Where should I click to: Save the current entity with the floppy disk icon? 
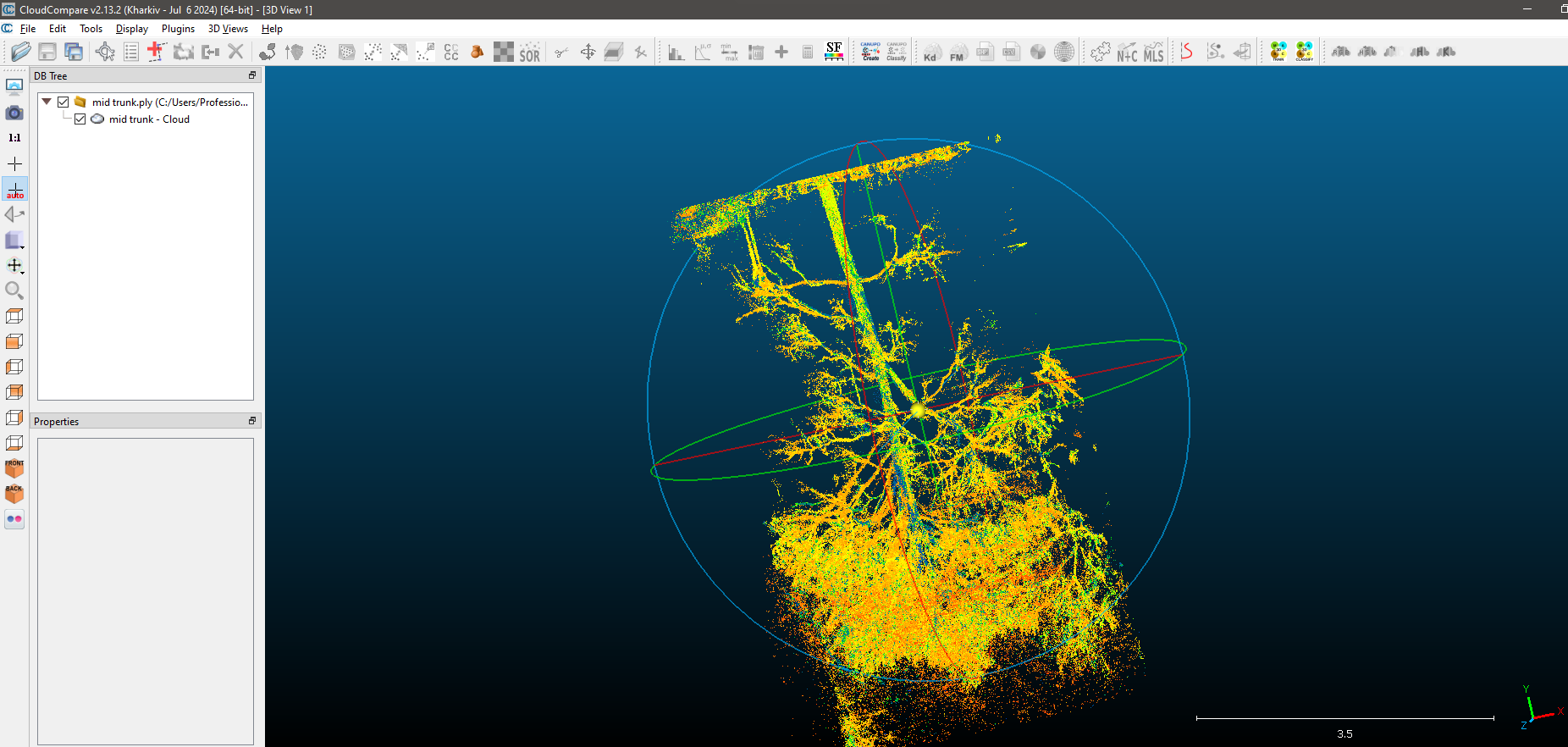click(47, 52)
